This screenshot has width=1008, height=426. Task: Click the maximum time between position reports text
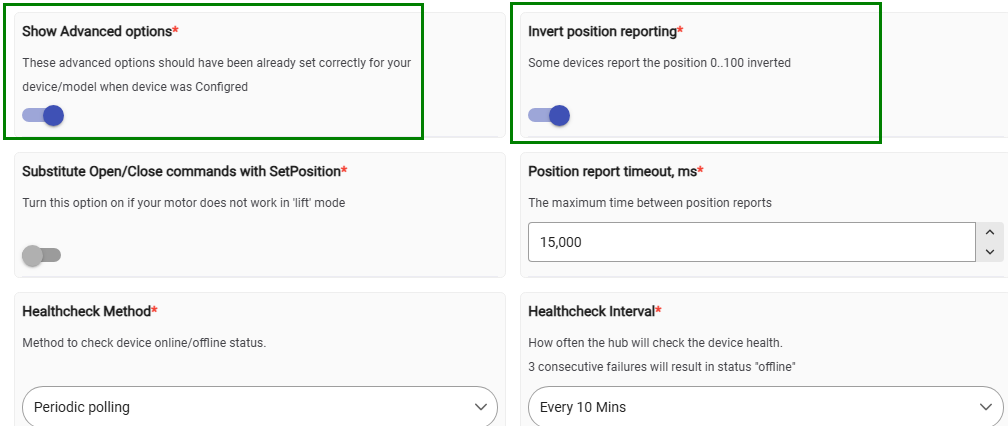(x=650, y=203)
